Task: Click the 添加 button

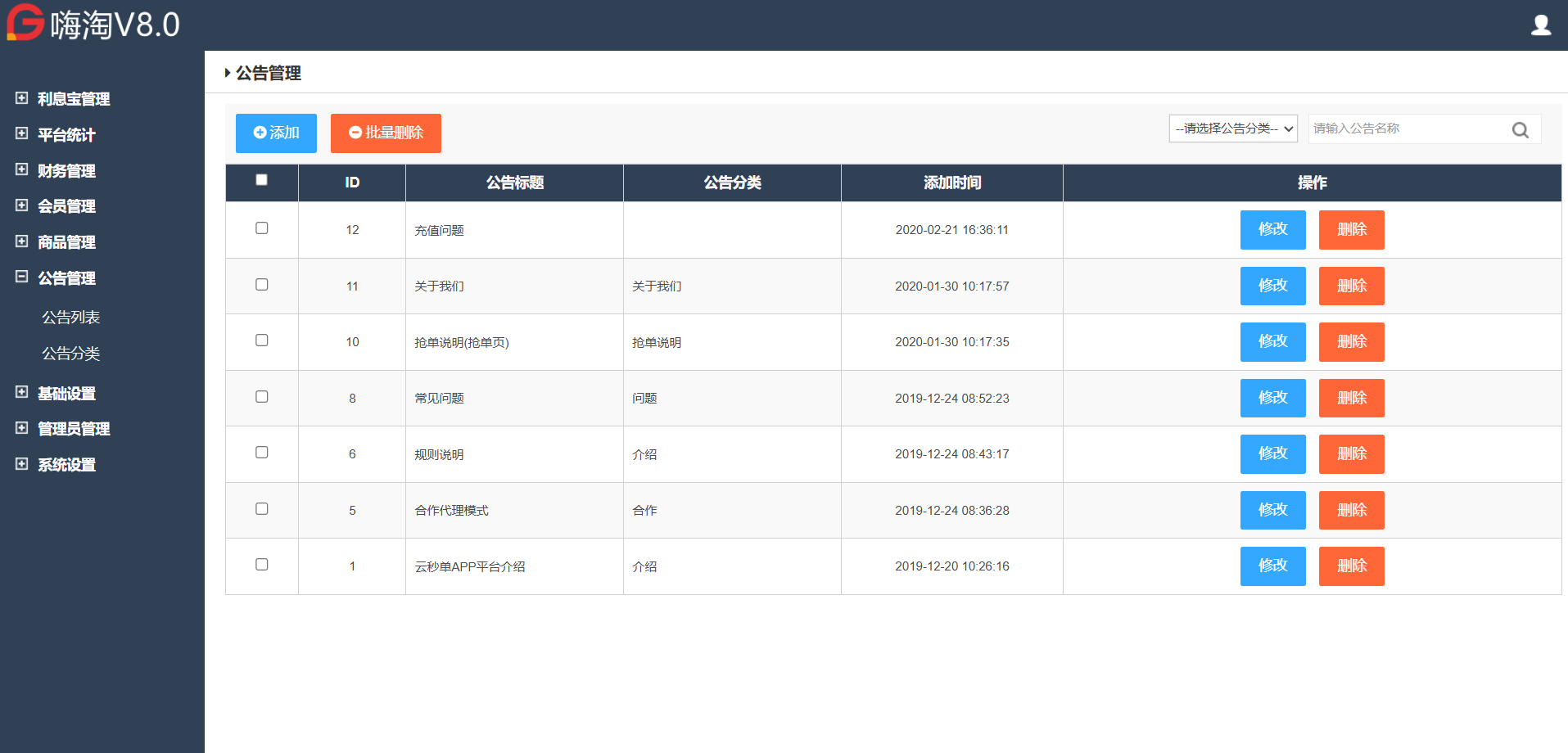Action: [276, 133]
